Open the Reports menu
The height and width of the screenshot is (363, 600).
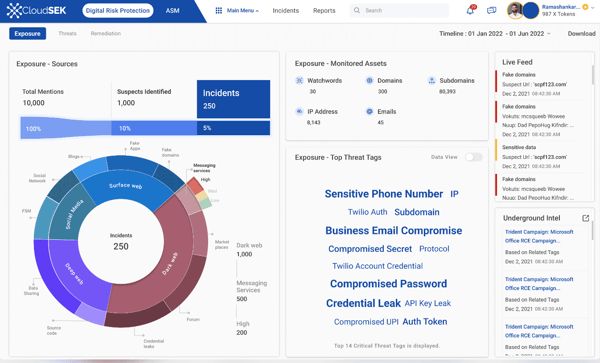[x=324, y=10]
